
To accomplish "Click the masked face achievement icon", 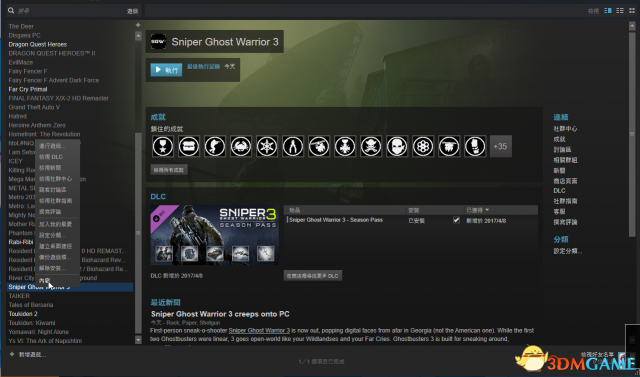I will click(397, 146).
